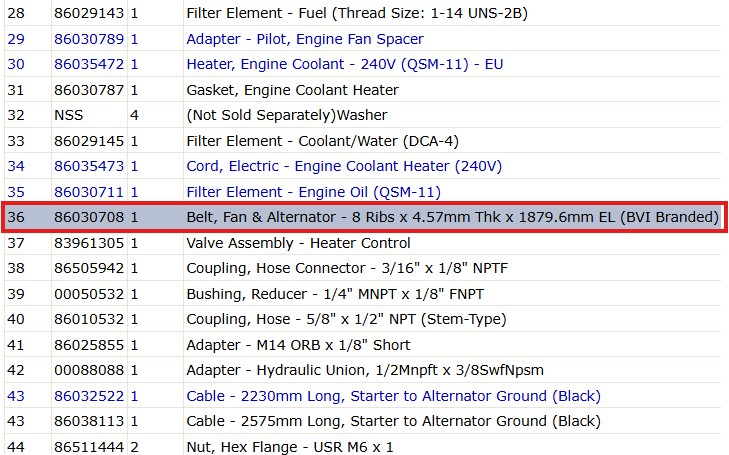Select part number 86035472 link

pyautogui.click(x=89, y=64)
